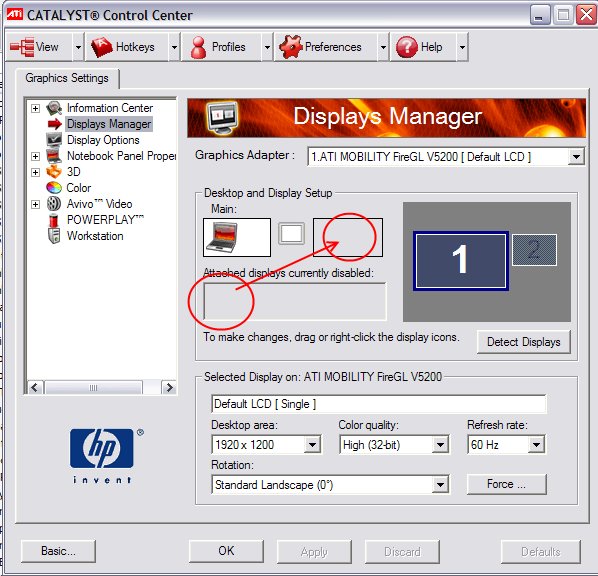Select the Graphics Settings tab
The image size is (598, 576).
pos(67,78)
